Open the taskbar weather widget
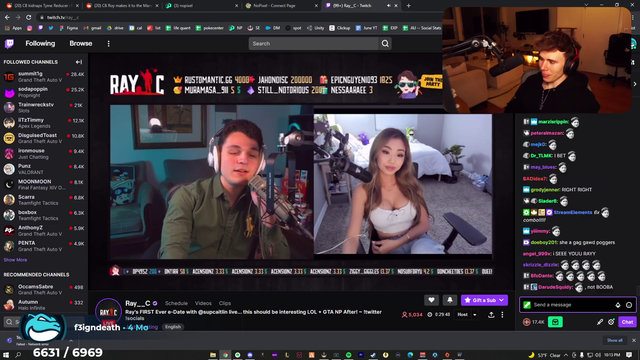Image resolution: width=640 pixels, height=360 pixels. [x=544, y=355]
